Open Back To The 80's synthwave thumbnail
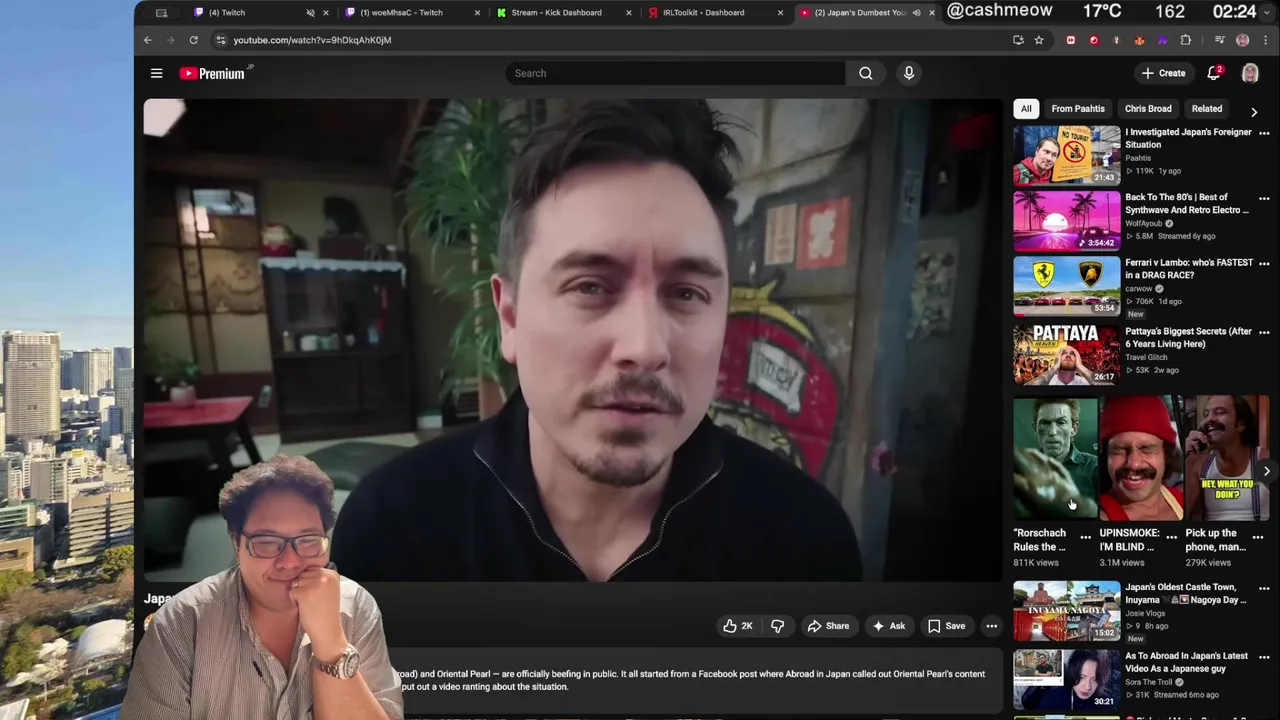This screenshot has width=1280, height=720. pos(1067,221)
